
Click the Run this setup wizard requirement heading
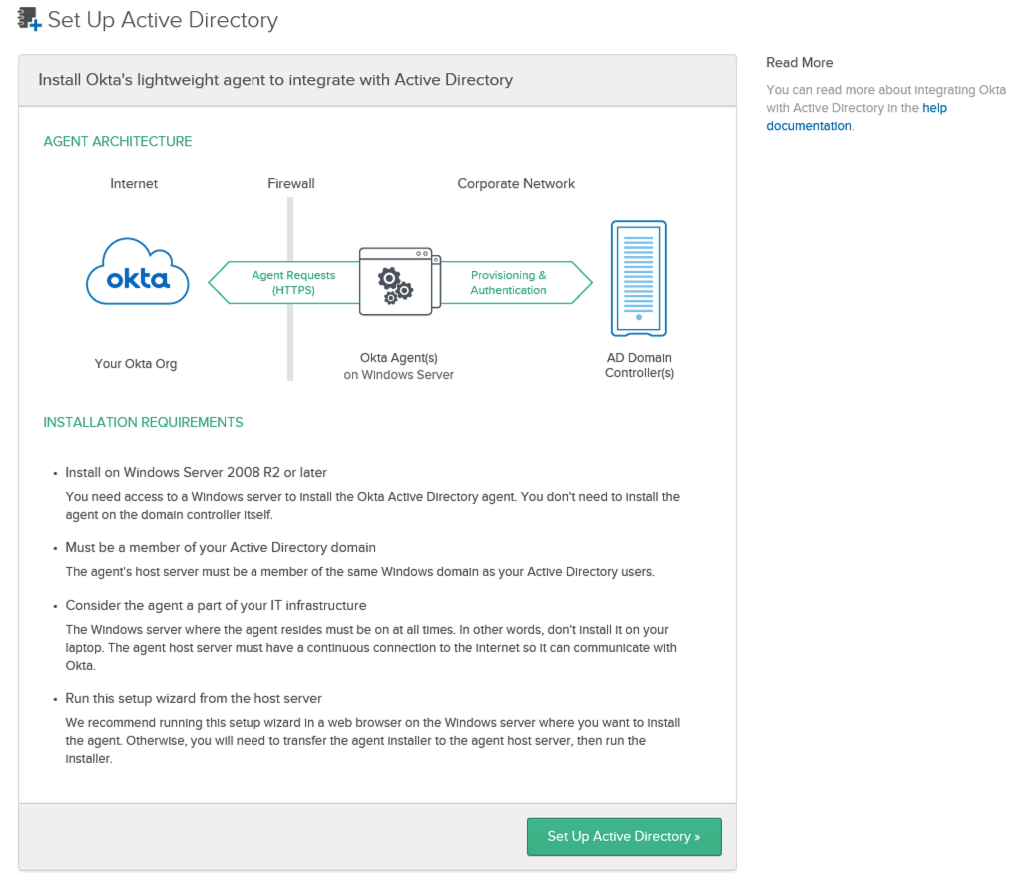coord(193,698)
